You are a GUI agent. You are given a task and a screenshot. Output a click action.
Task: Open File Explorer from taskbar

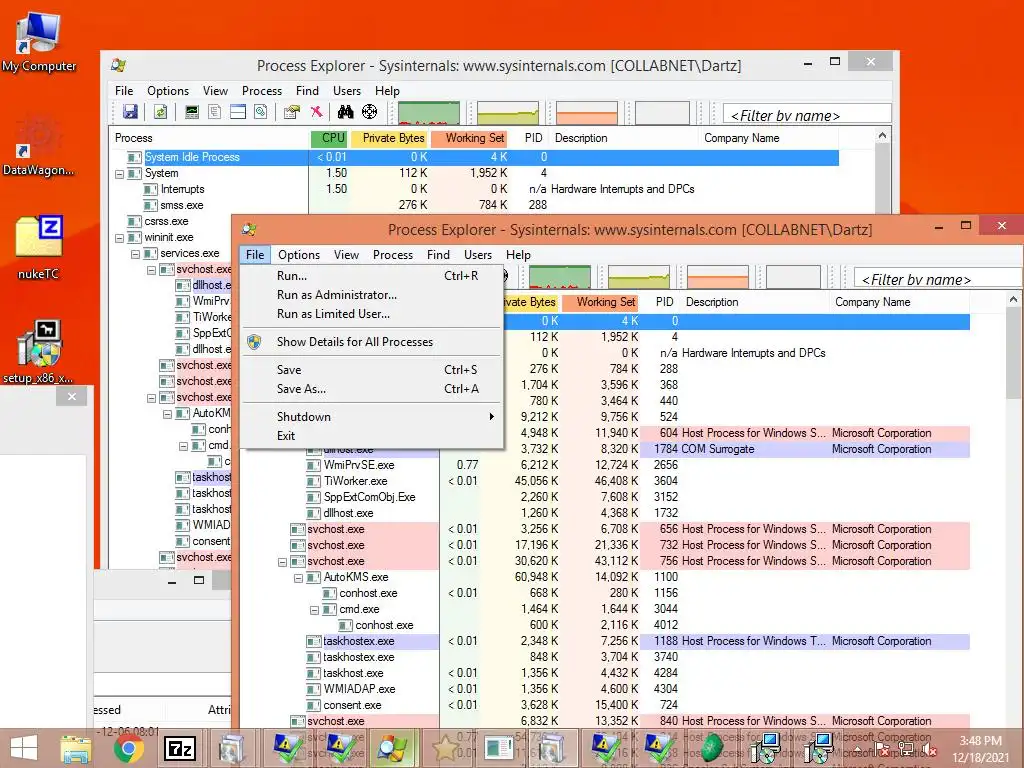tap(76, 748)
